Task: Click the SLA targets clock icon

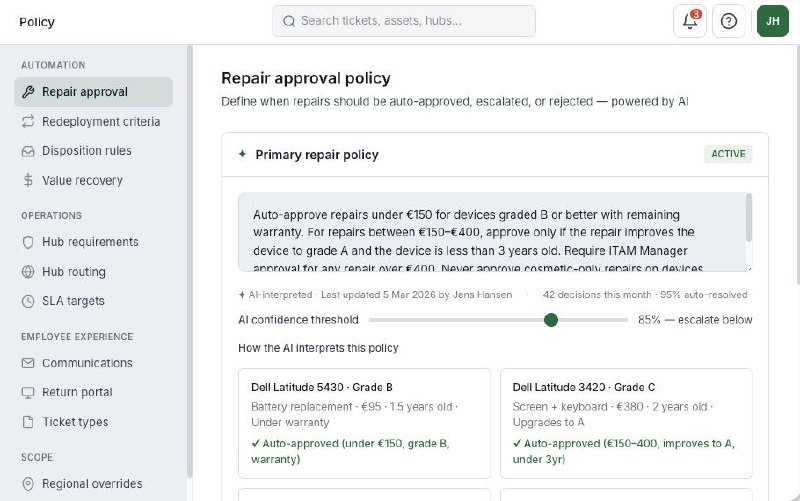Action: pyautogui.click(x=28, y=301)
